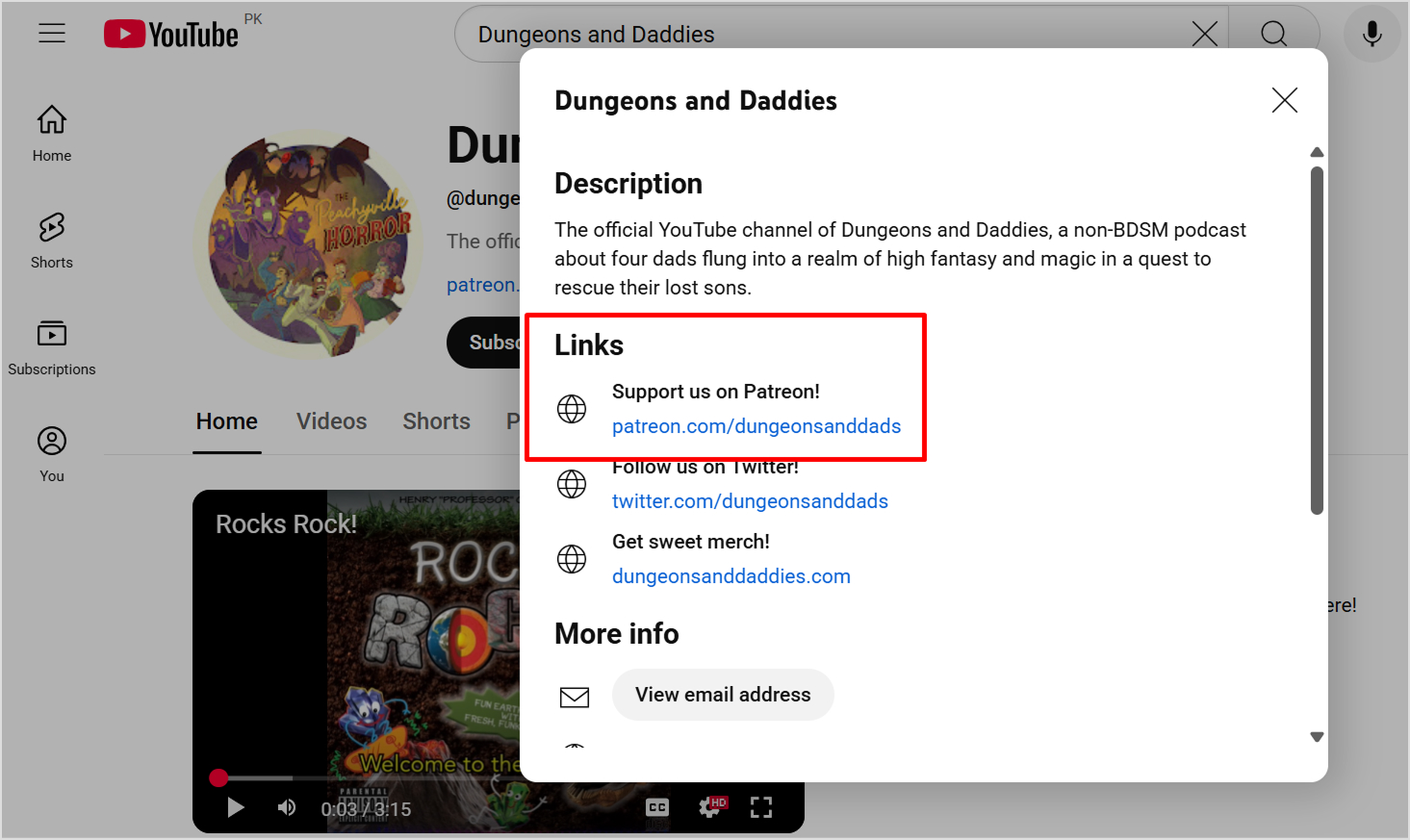Click globe icon beside Patreon link
Screen dimensions: 1410x840
coord(572,409)
